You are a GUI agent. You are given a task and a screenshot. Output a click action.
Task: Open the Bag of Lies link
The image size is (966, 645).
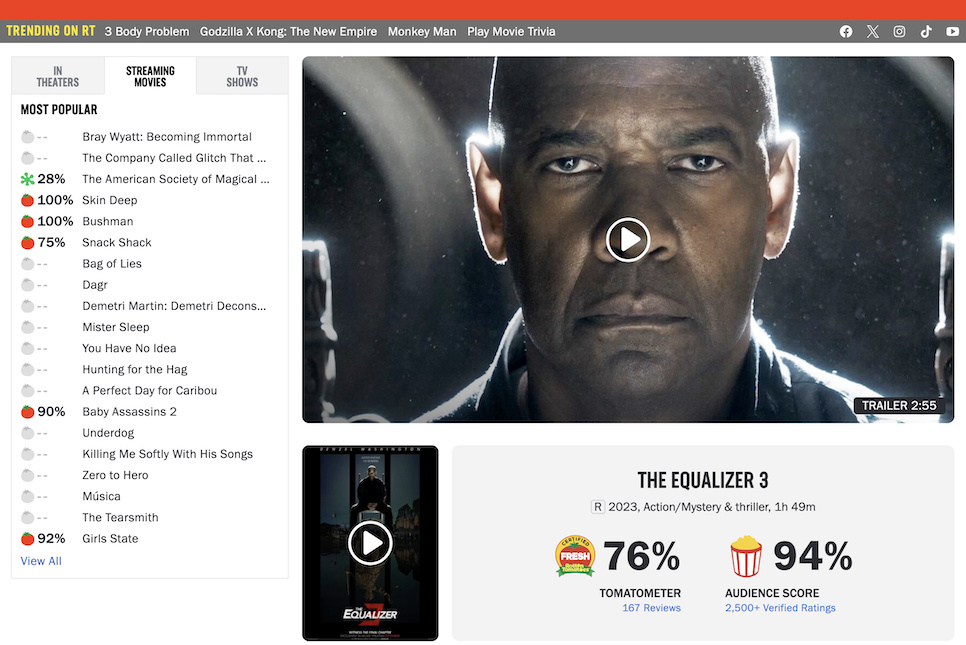[112, 264]
